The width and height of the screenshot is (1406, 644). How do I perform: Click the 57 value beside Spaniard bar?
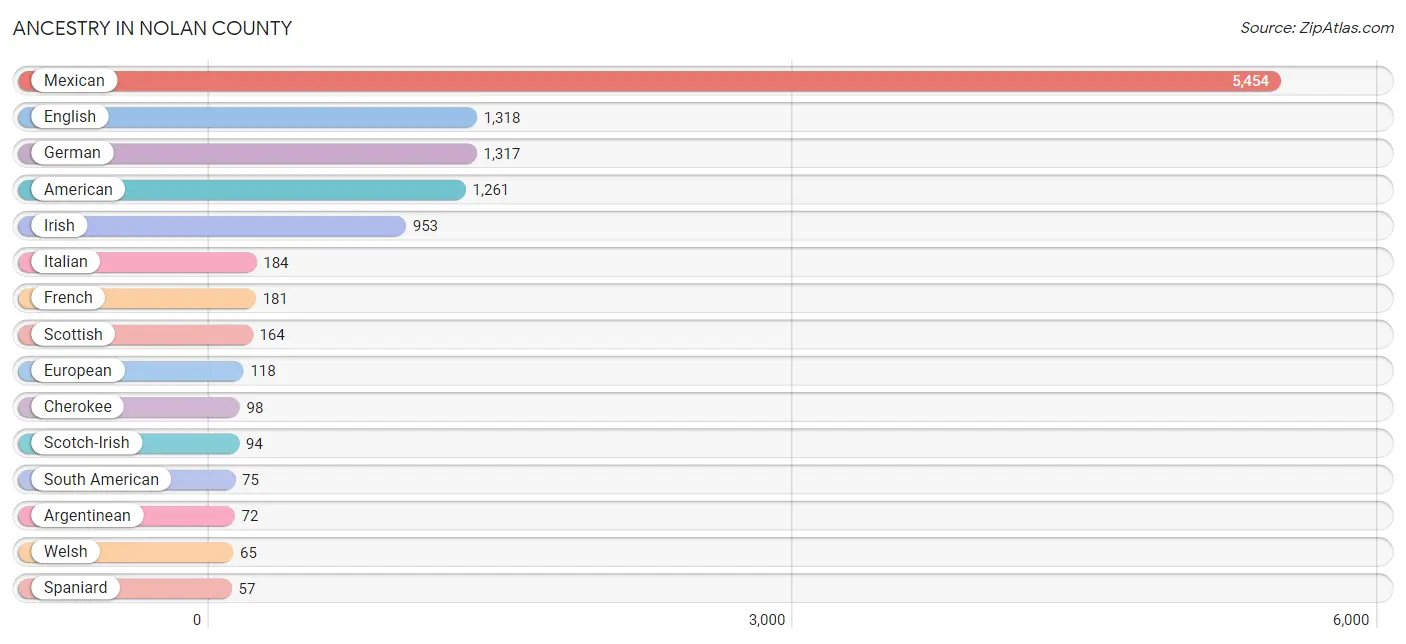point(247,589)
